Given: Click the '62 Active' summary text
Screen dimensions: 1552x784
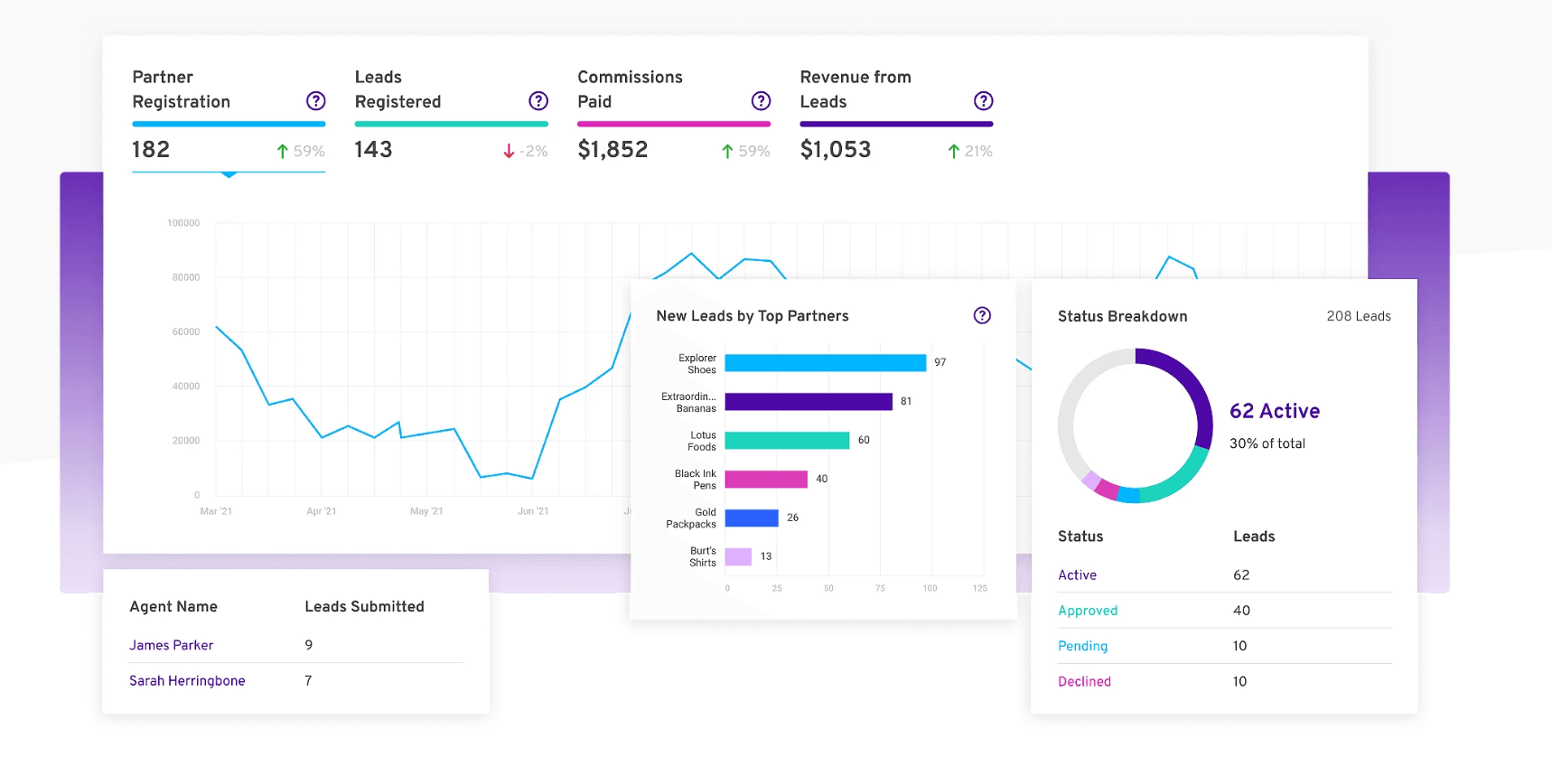Looking at the screenshot, I should (x=1274, y=411).
